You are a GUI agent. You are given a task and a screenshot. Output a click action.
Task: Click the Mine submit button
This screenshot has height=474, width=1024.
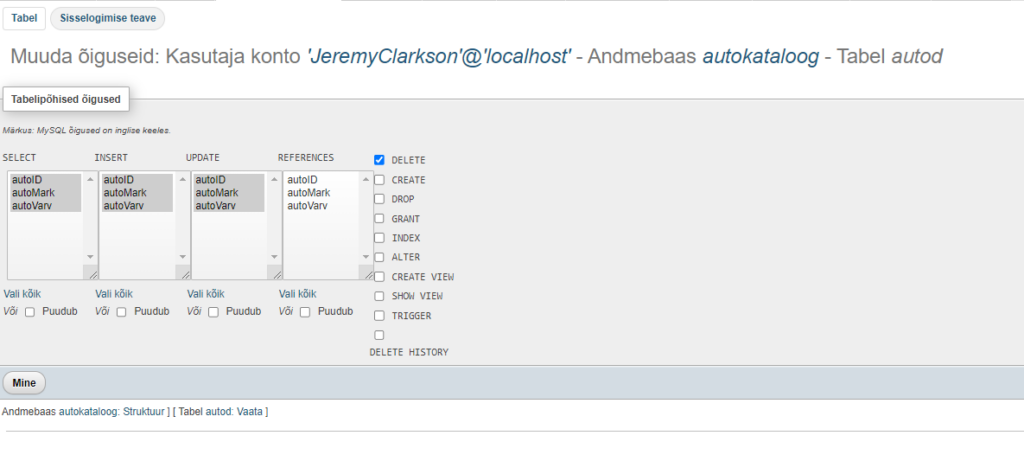24,383
